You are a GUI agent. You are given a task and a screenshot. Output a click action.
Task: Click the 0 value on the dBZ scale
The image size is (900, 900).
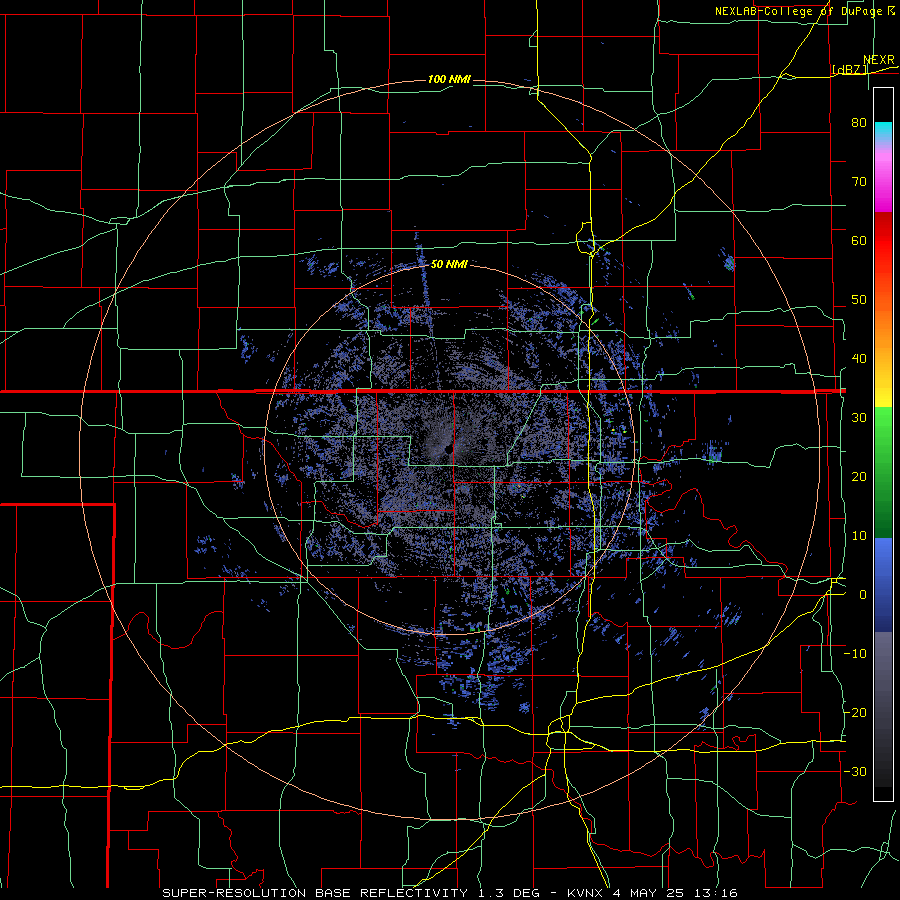862,595
